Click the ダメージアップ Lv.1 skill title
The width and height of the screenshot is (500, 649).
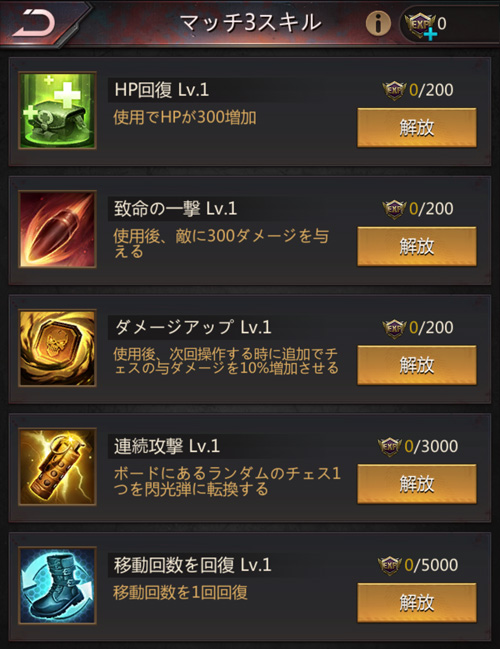[193, 327]
